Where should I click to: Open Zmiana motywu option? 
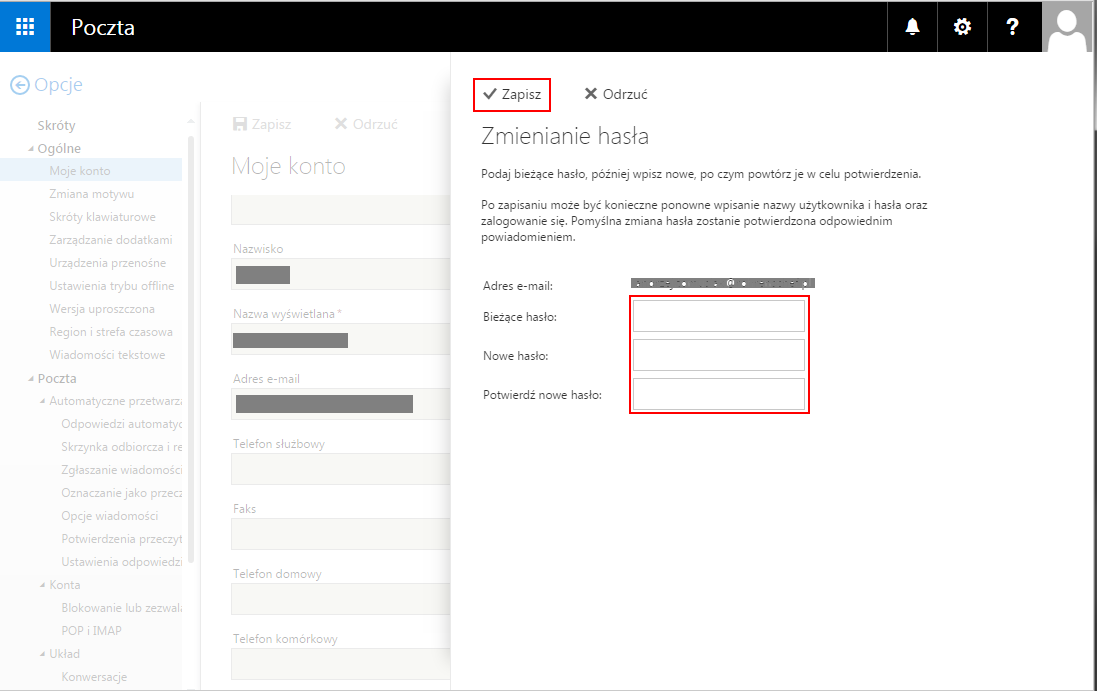click(x=92, y=194)
